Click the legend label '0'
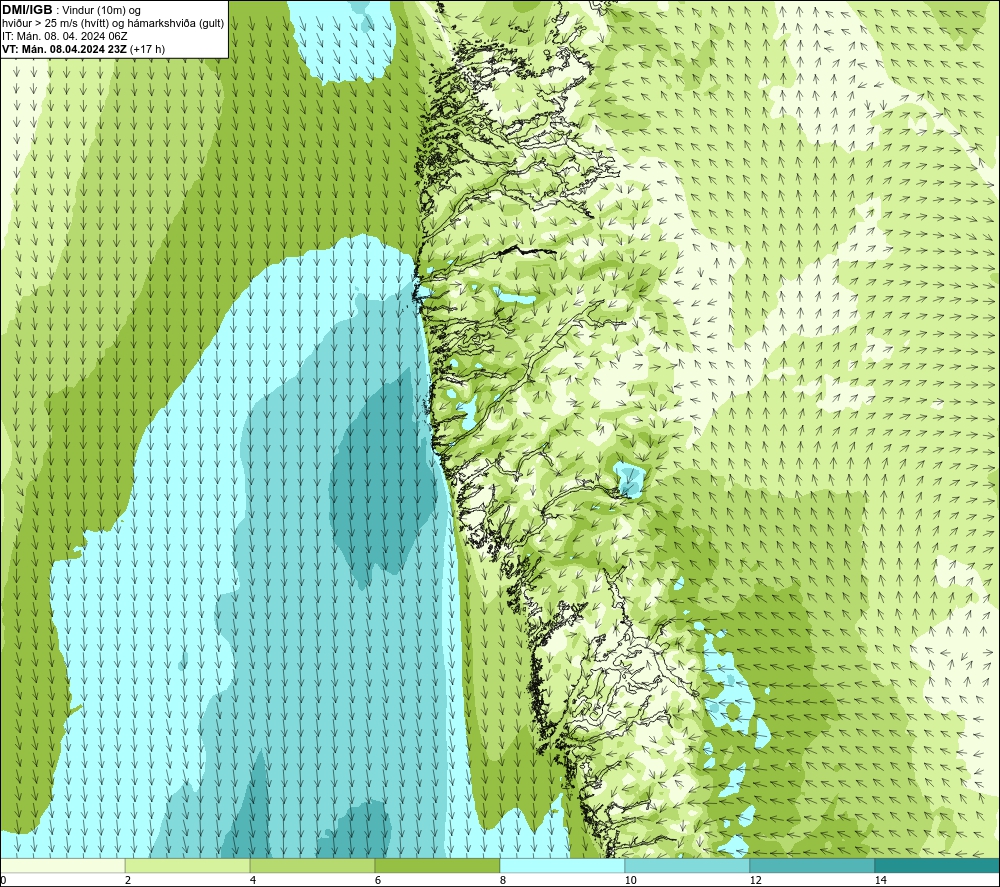1000x887 pixels. 3,881
